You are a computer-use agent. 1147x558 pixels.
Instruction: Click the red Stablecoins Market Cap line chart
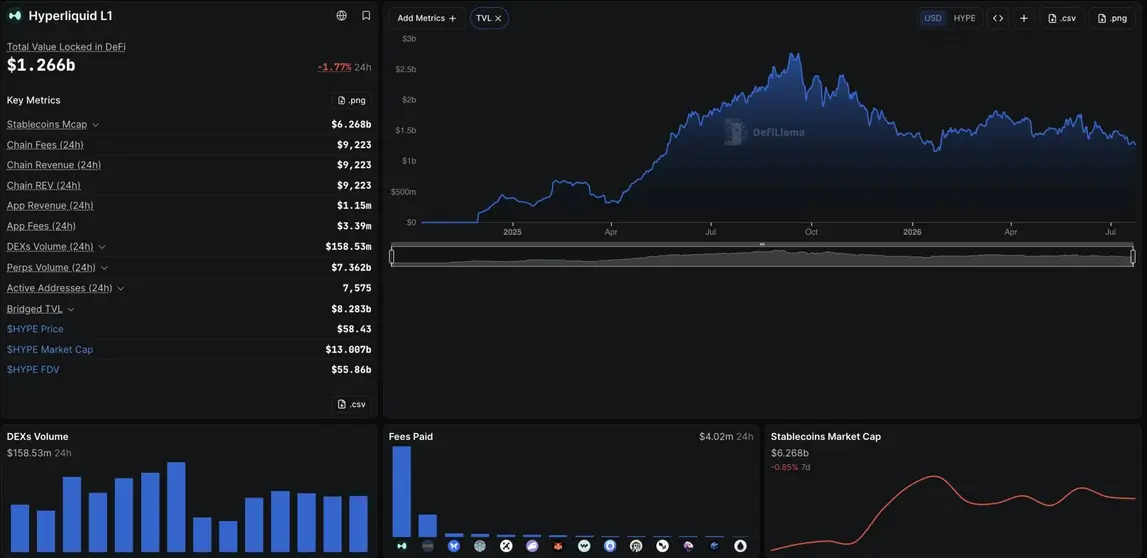(955, 513)
